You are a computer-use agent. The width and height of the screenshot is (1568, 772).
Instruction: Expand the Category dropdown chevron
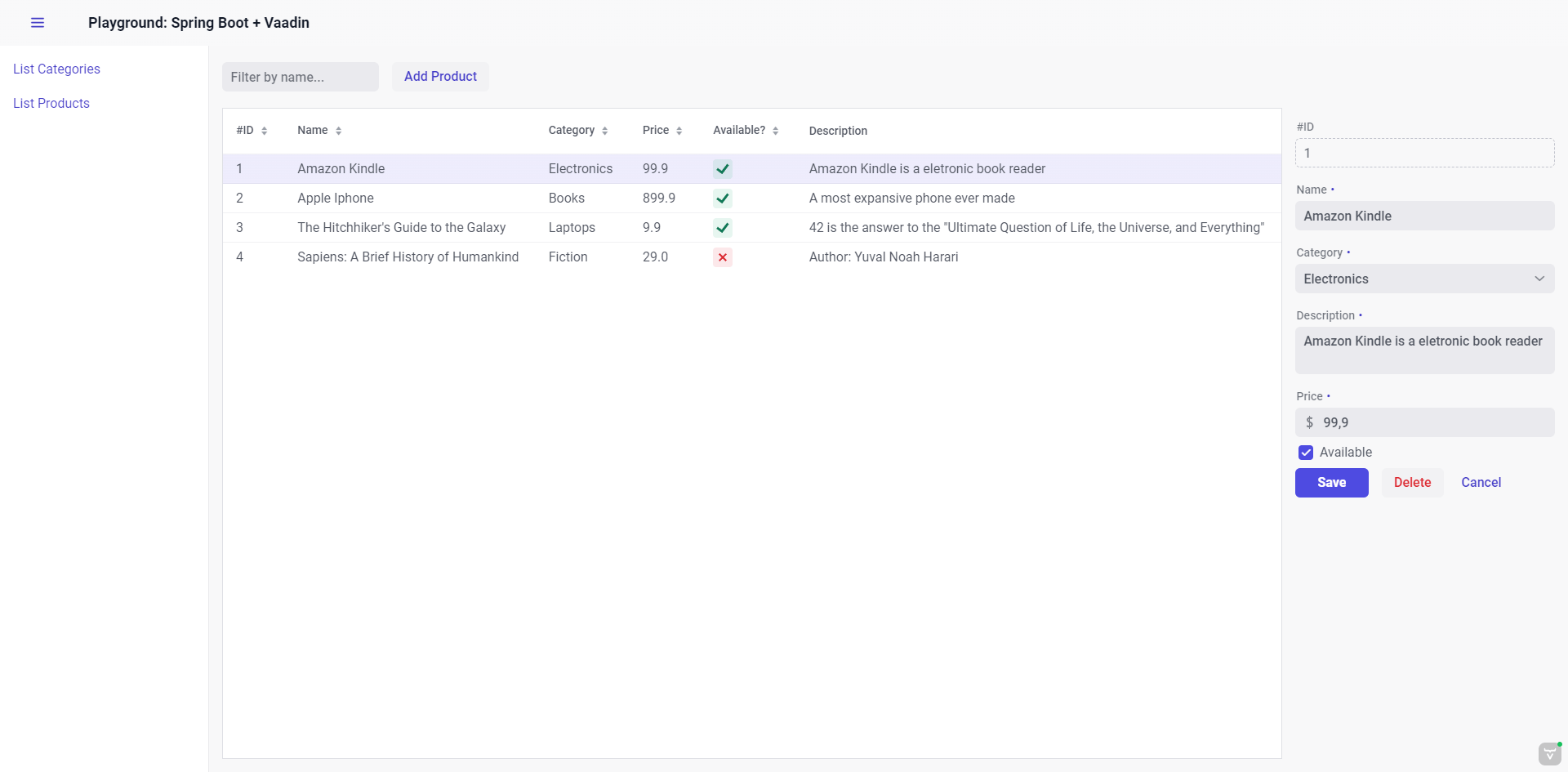1539,279
